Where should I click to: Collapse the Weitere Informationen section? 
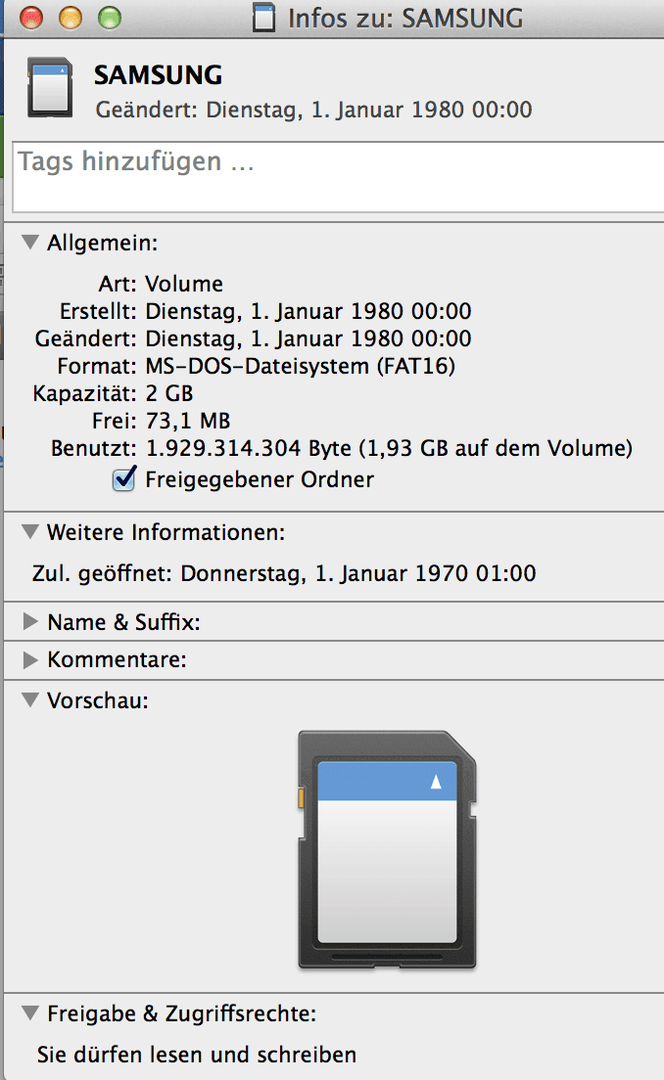[x=30, y=532]
